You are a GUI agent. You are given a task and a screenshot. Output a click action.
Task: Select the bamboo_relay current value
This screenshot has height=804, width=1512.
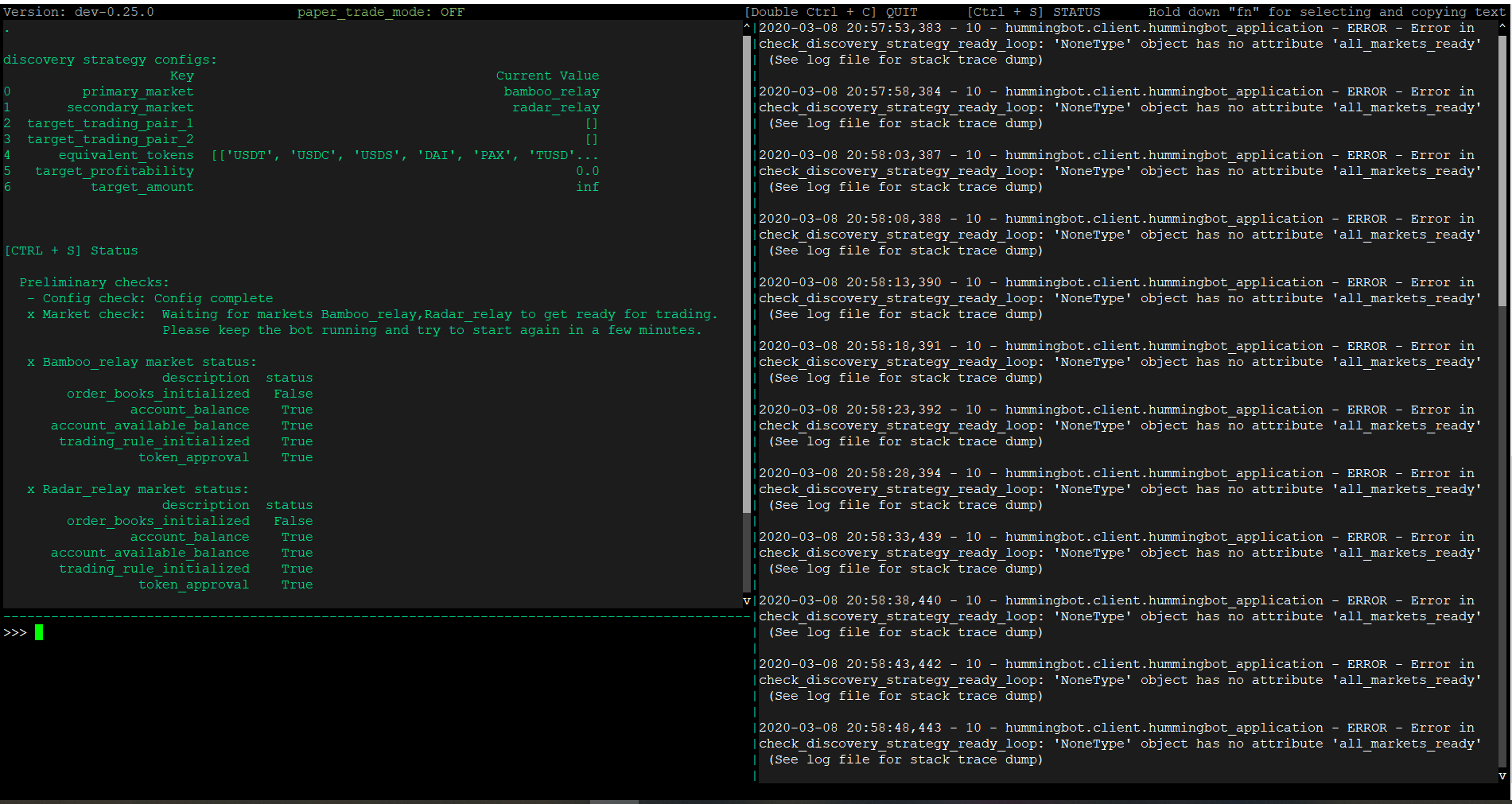coord(551,91)
